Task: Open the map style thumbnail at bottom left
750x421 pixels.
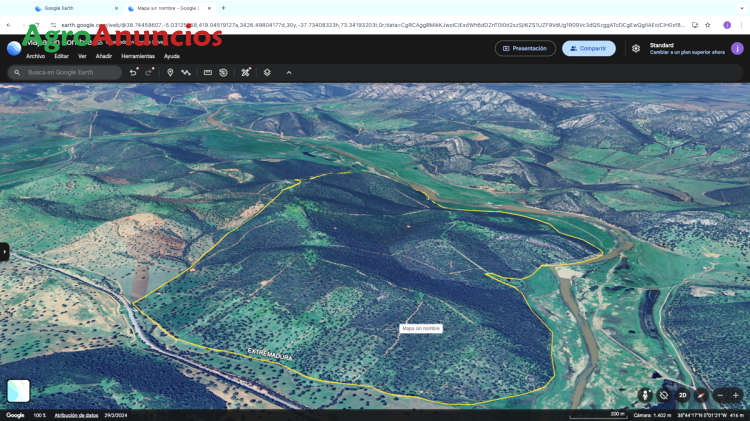Action: [18, 391]
